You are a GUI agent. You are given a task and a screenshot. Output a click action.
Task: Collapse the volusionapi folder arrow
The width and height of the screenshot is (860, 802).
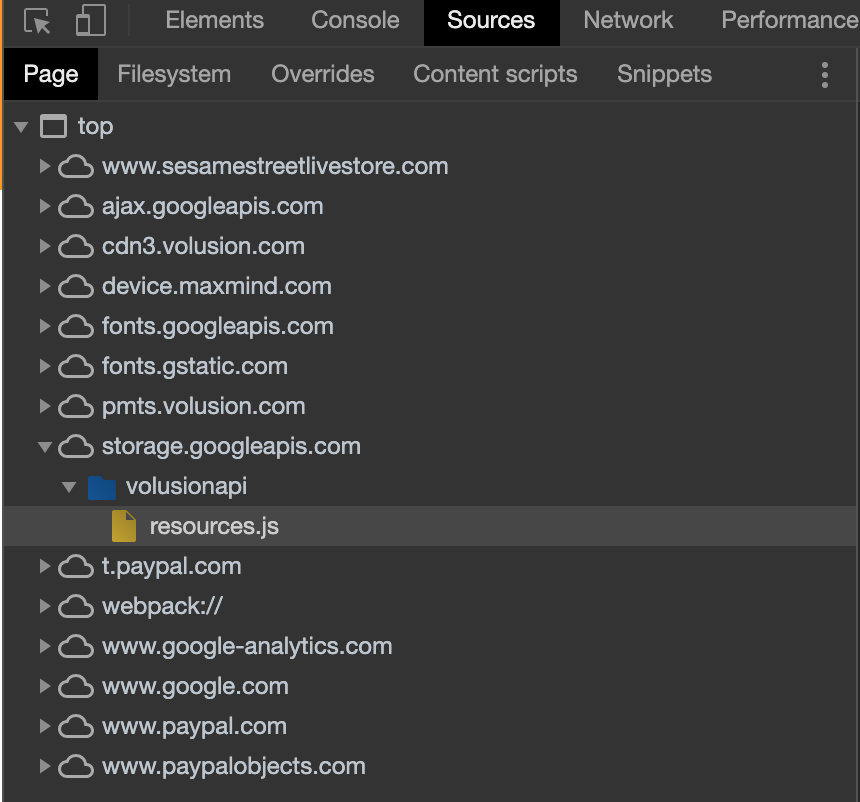click(69, 487)
